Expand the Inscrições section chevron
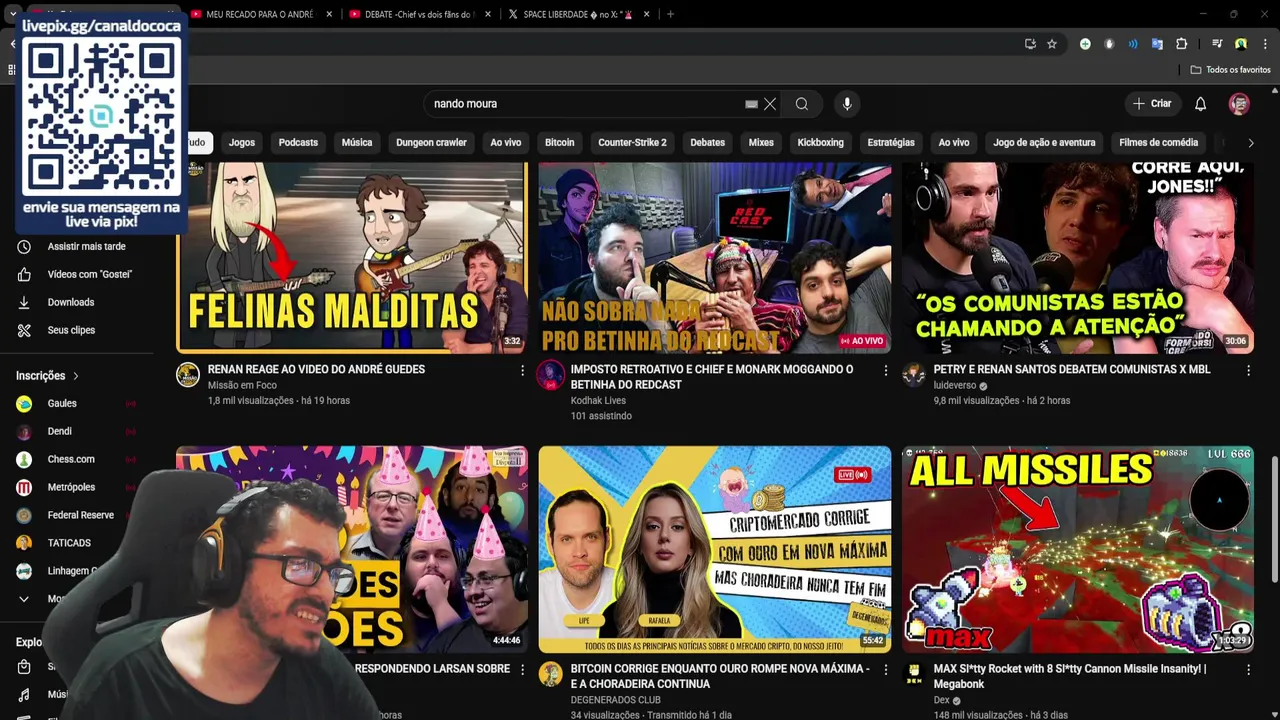The image size is (1280, 720). (x=76, y=376)
